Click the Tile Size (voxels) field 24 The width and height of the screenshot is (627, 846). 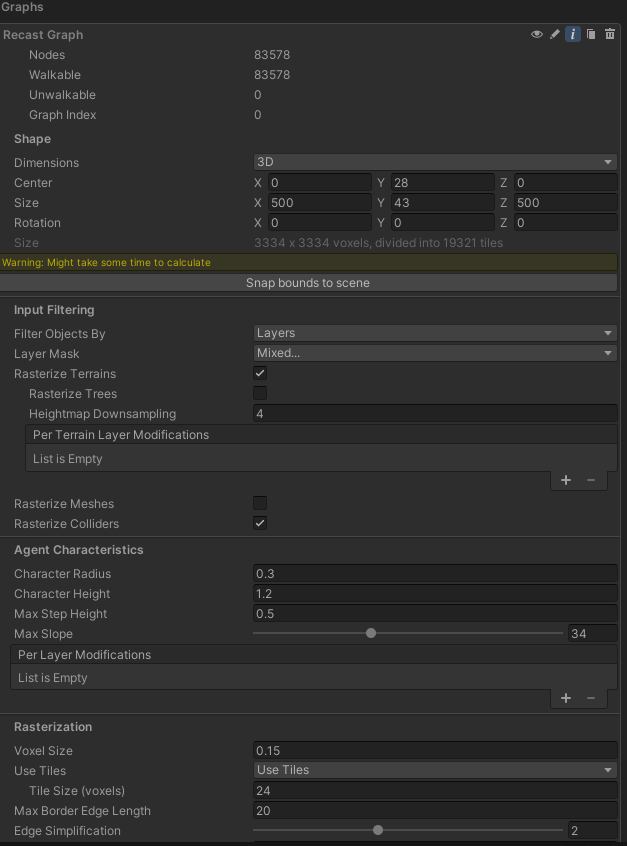click(x=435, y=790)
